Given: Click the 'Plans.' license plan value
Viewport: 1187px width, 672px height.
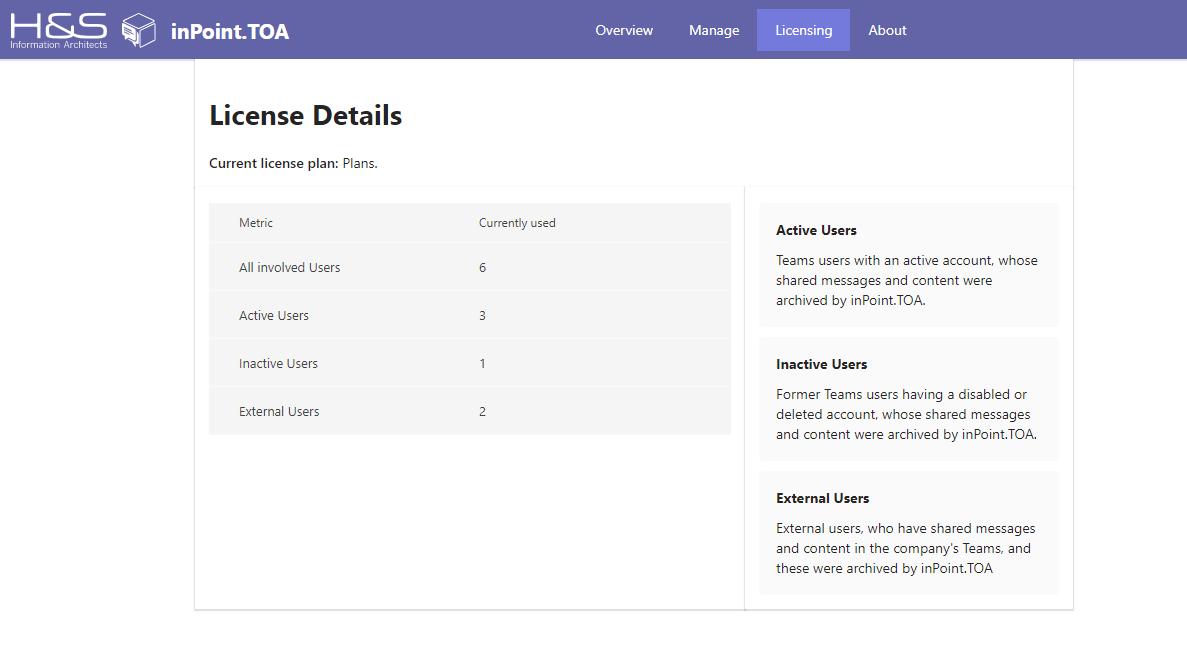Looking at the screenshot, I should point(360,163).
